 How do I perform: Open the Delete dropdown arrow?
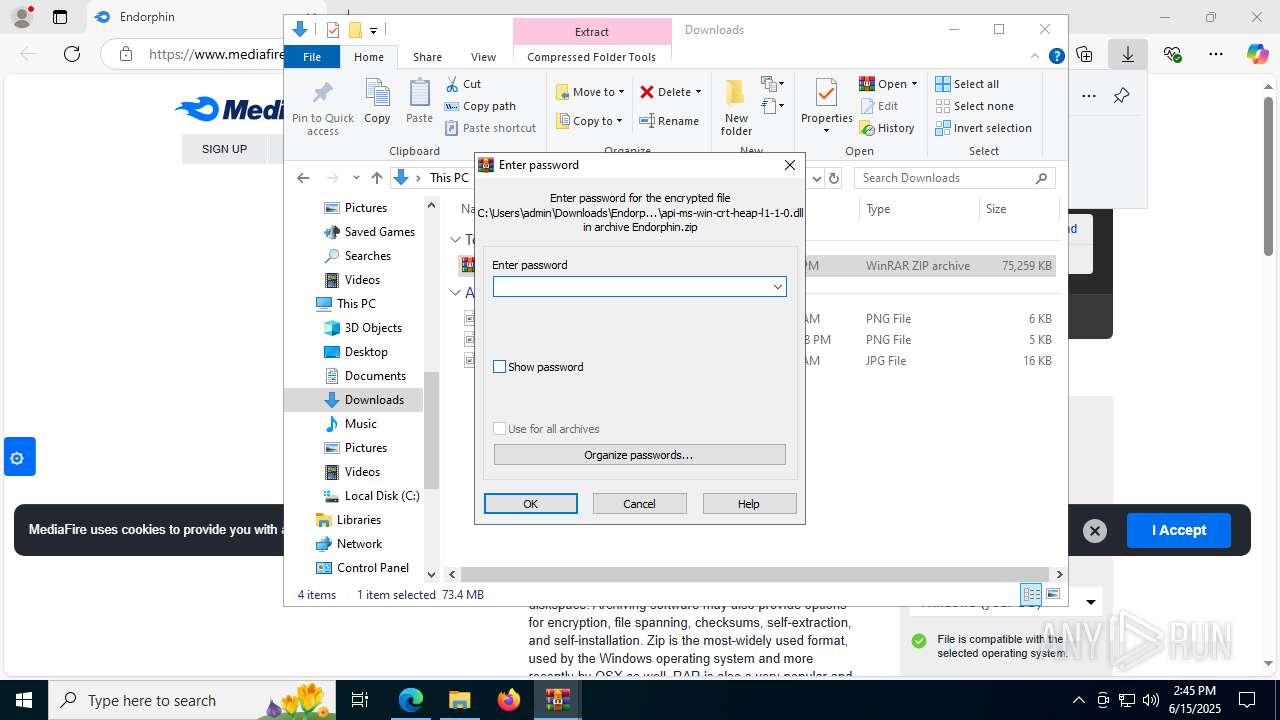698,92
